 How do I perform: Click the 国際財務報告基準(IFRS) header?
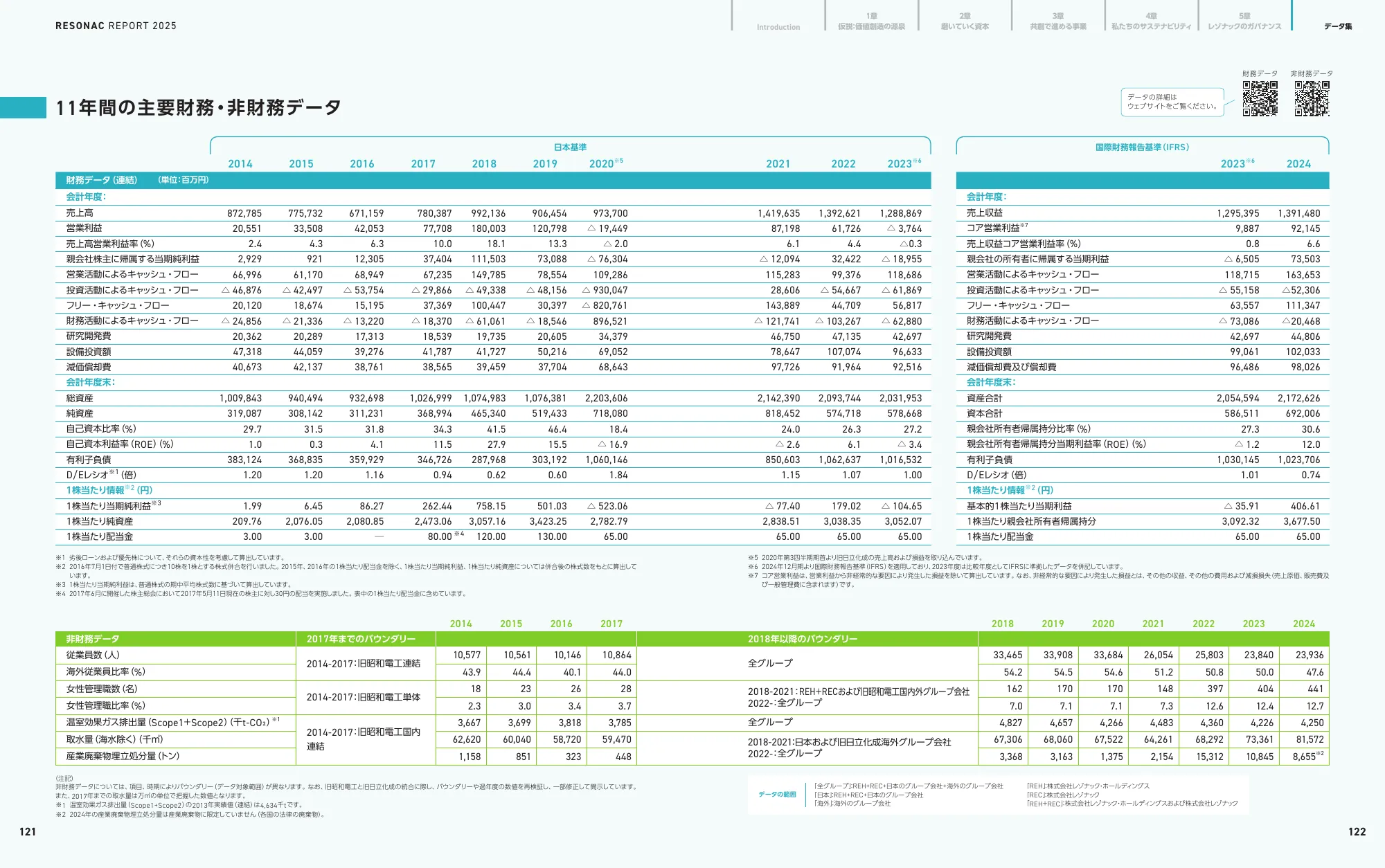point(1142,146)
